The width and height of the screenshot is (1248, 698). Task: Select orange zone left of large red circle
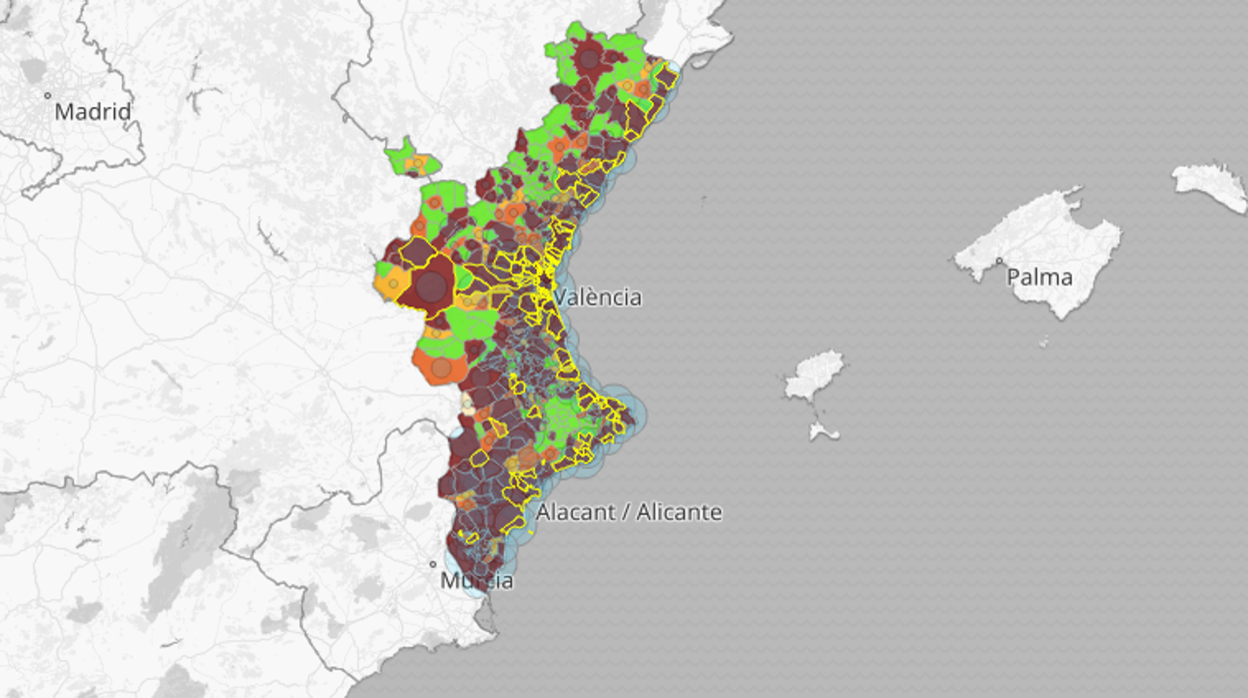point(388,285)
